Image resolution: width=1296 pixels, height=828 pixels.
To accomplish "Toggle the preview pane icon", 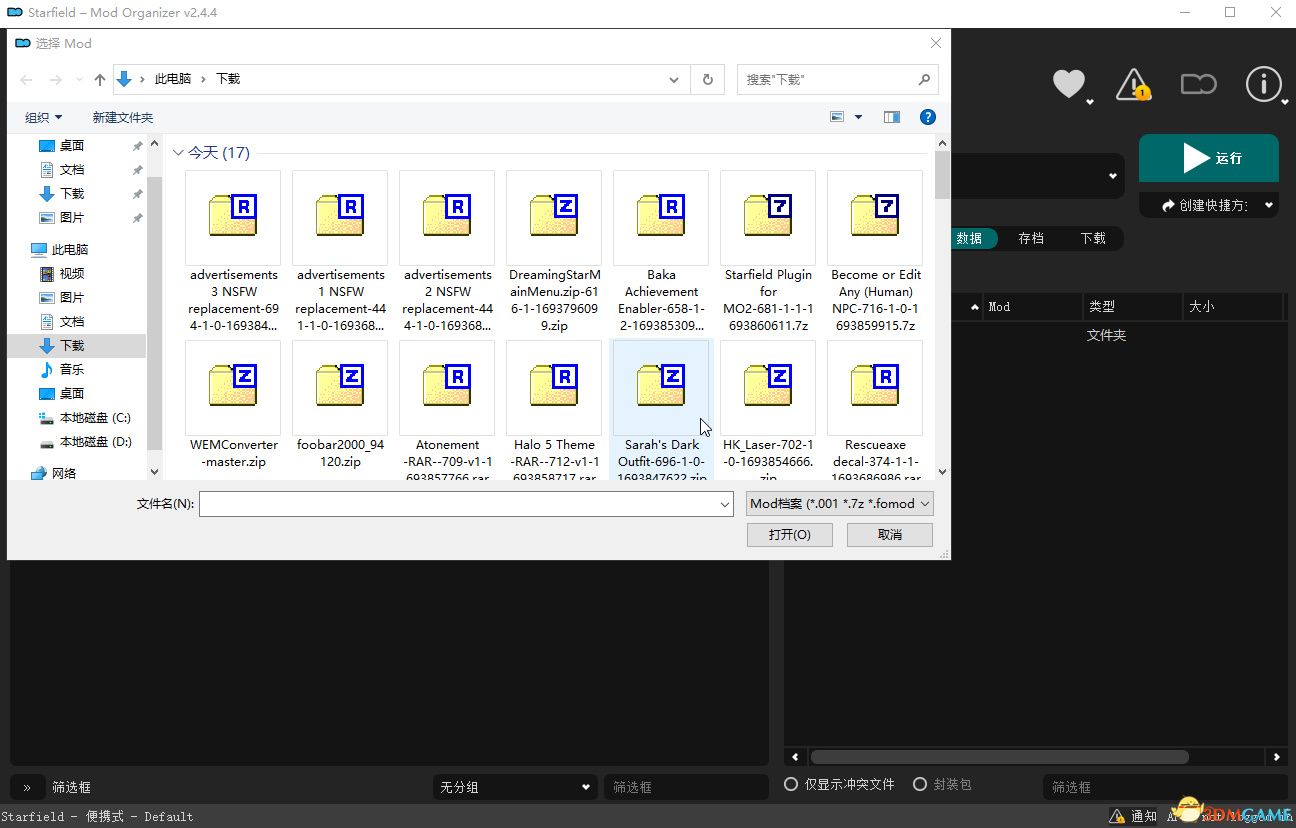I will pos(892,117).
